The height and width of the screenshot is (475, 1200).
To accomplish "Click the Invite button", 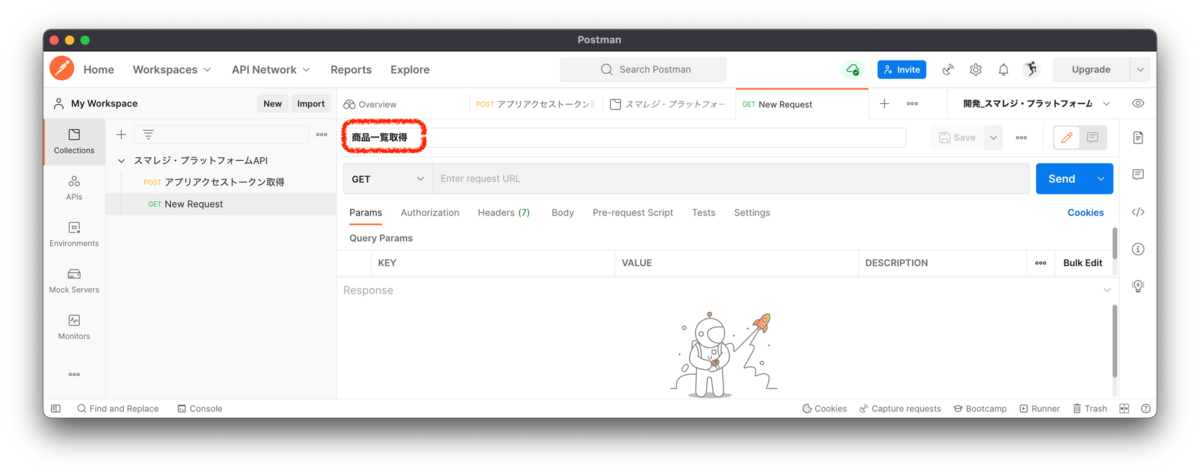I will pyautogui.click(x=902, y=69).
